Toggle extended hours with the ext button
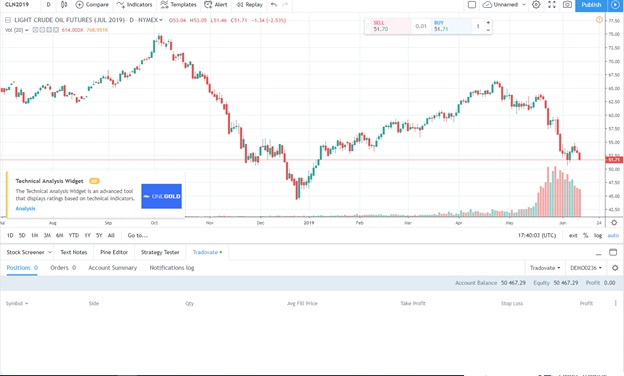 click(x=573, y=236)
